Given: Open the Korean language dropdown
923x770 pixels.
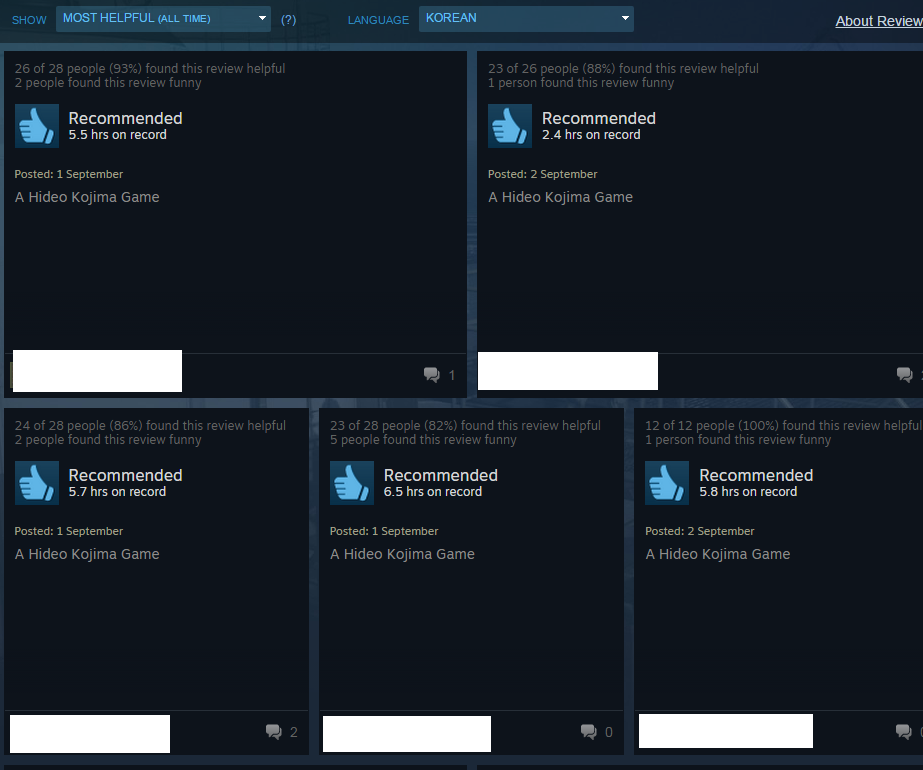Looking at the screenshot, I should [526, 19].
